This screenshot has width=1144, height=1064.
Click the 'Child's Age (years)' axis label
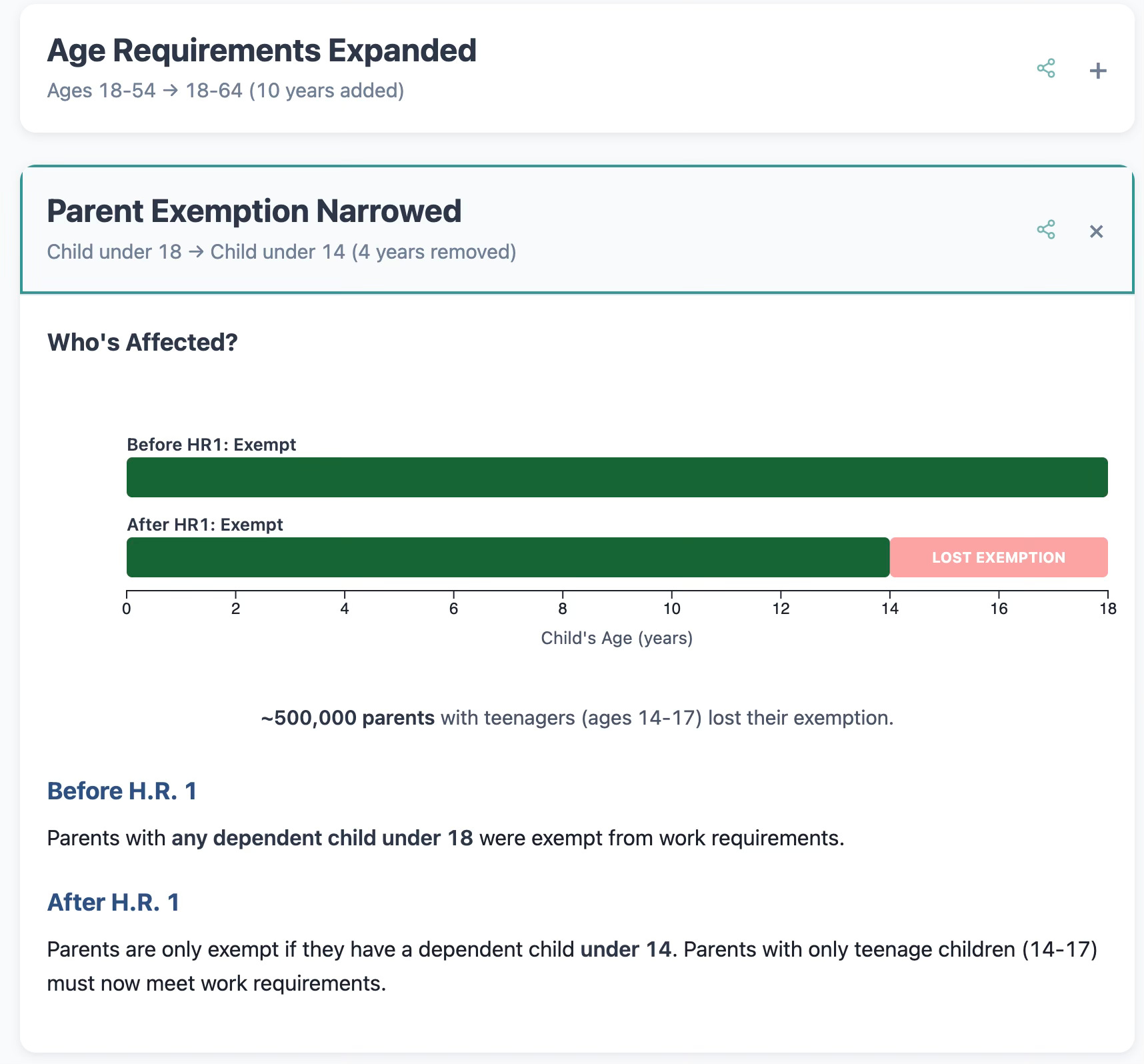[617, 638]
